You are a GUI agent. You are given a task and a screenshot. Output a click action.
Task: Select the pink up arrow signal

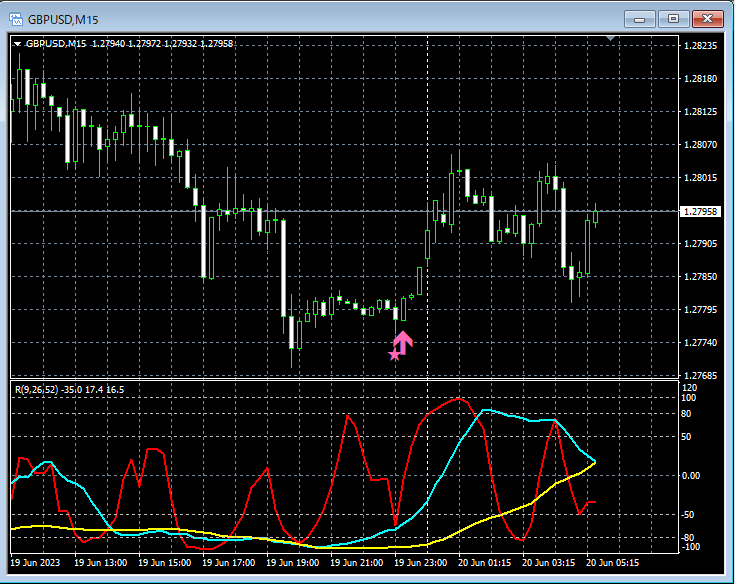[x=403, y=342]
